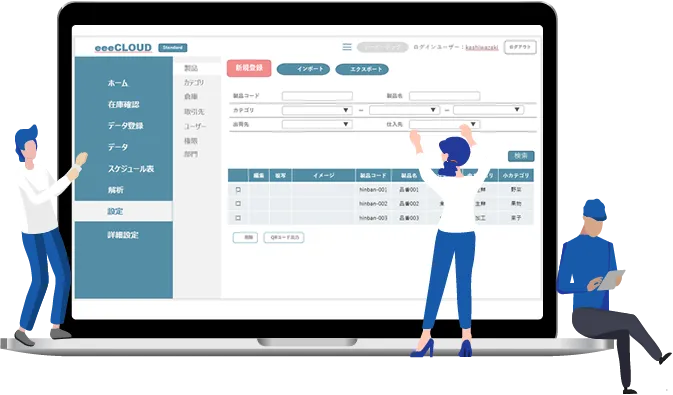Go to the カテゴリ settings submenu

[194, 82]
